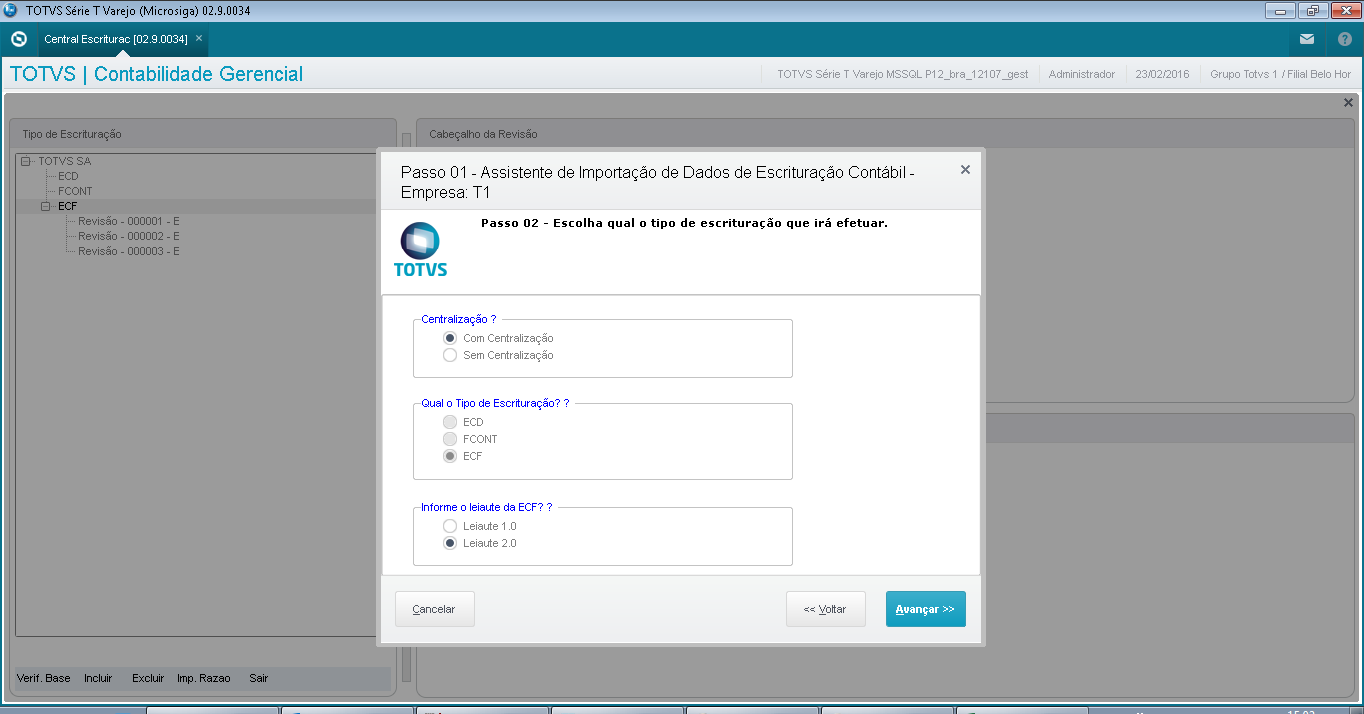Proceed with the Avançar button
The height and width of the screenshot is (714, 1364).
pos(925,609)
